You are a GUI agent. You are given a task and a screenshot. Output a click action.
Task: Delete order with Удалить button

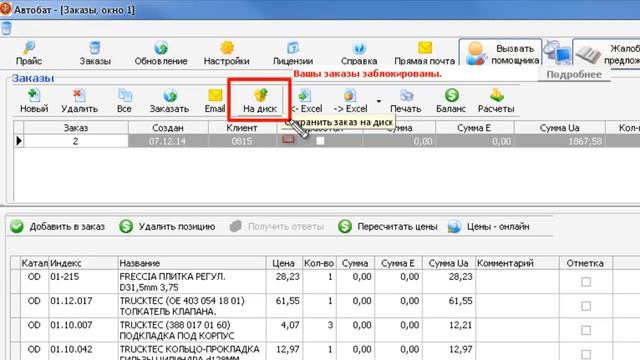(79, 101)
